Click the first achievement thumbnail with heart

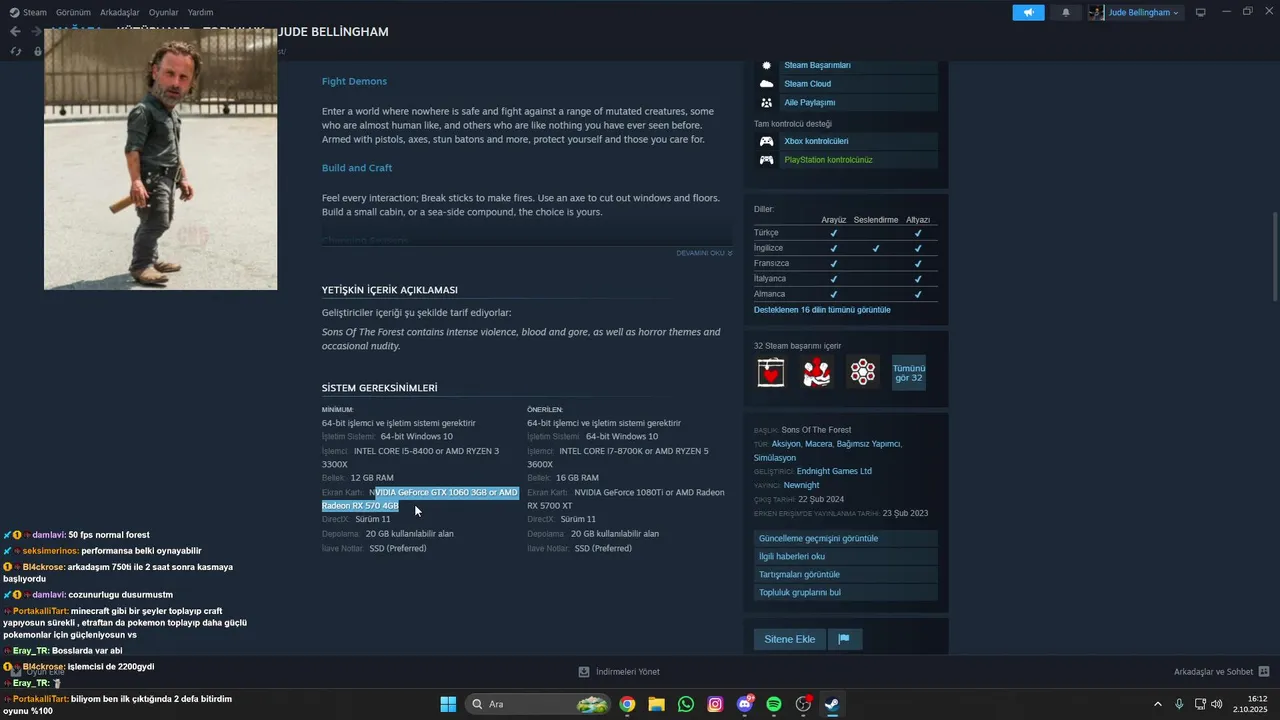[771, 372]
